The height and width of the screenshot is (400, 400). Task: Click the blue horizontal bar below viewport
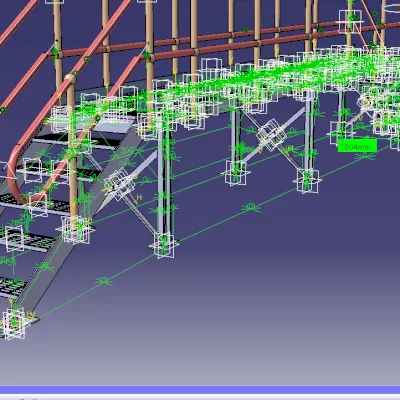(x=200, y=390)
